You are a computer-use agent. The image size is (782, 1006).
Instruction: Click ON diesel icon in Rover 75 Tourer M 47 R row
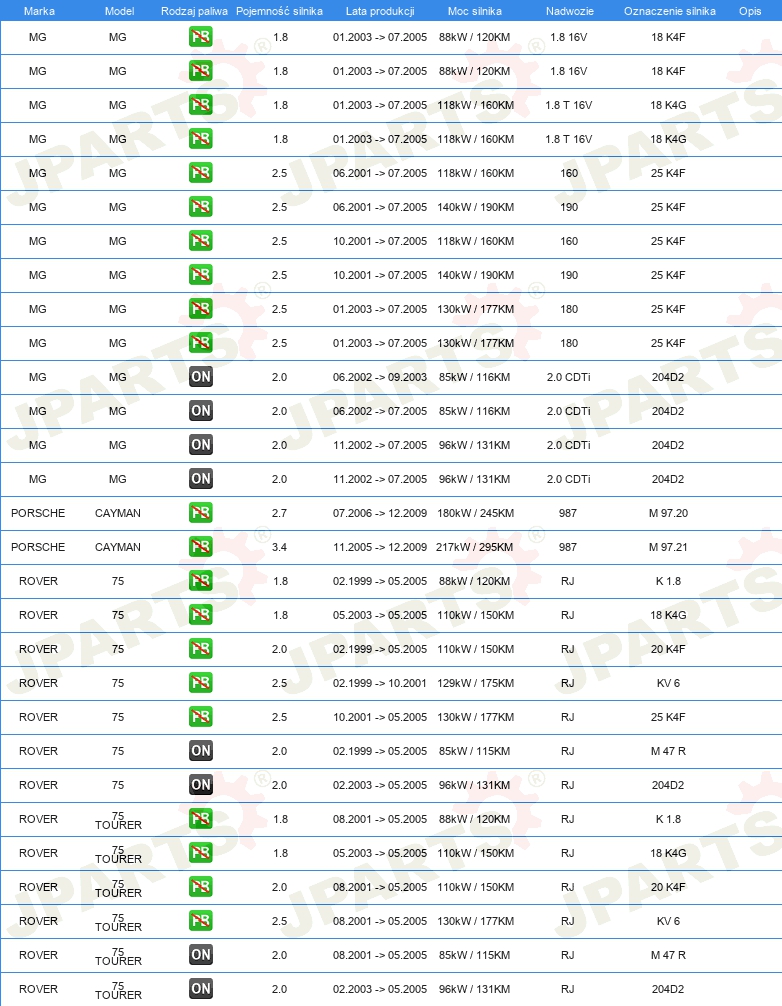point(201,955)
